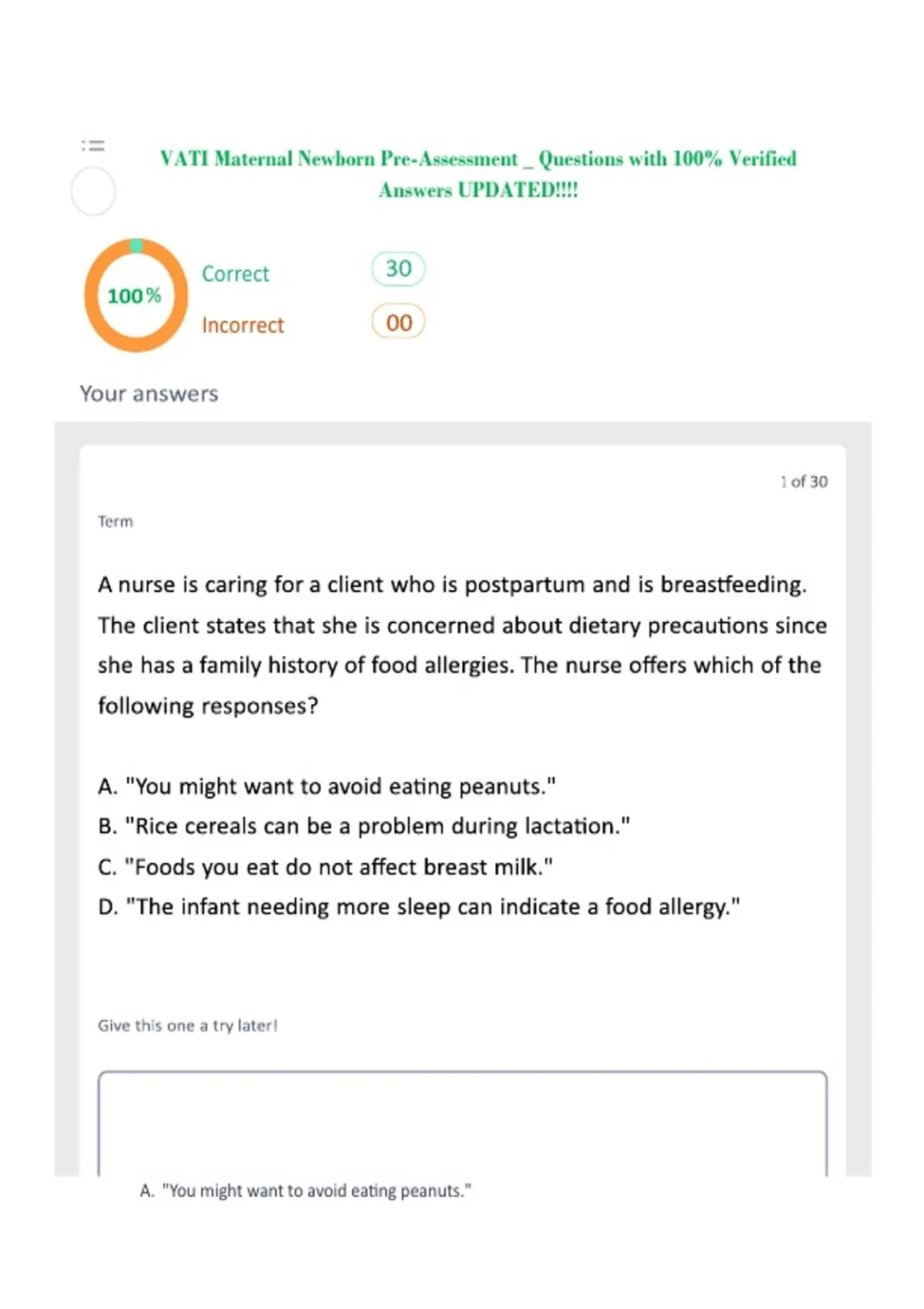Screen dimensions: 924x1309
Task: Click the answer A text below the box
Action: pos(306,1190)
